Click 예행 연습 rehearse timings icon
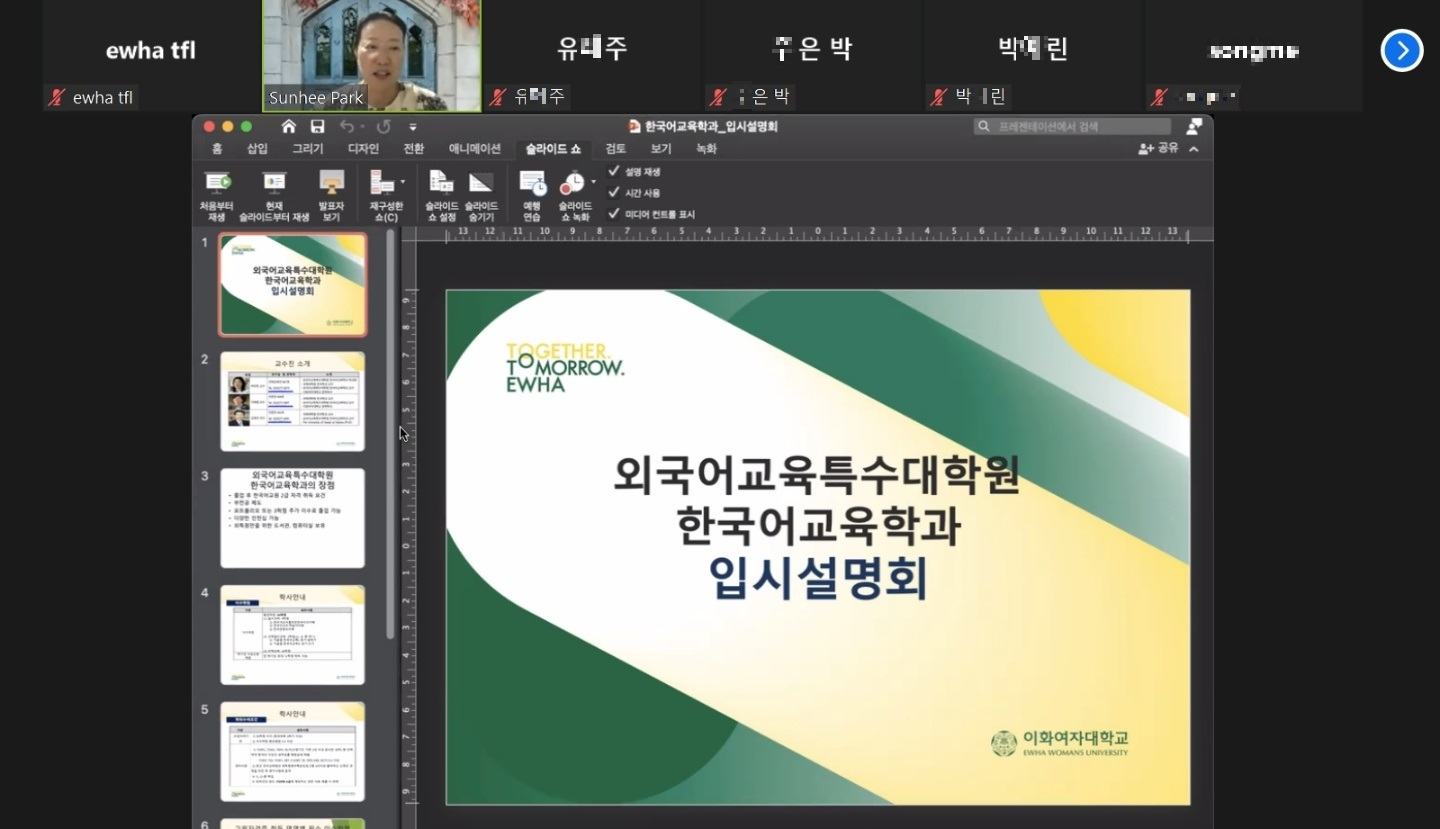This screenshot has height=829, width=1440. (x=532, y=183)
